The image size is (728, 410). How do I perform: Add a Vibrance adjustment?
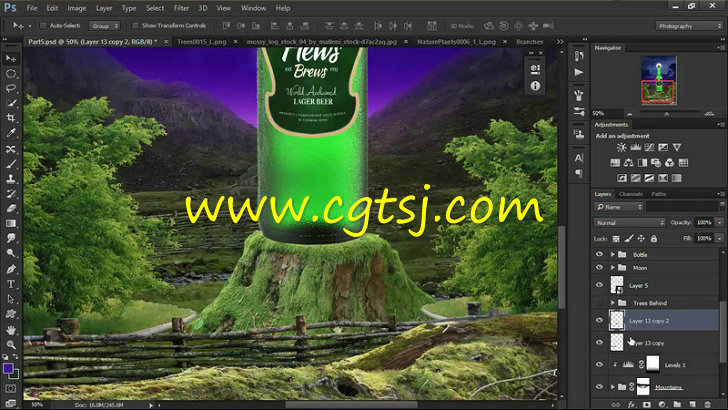[x=677, y=147]
